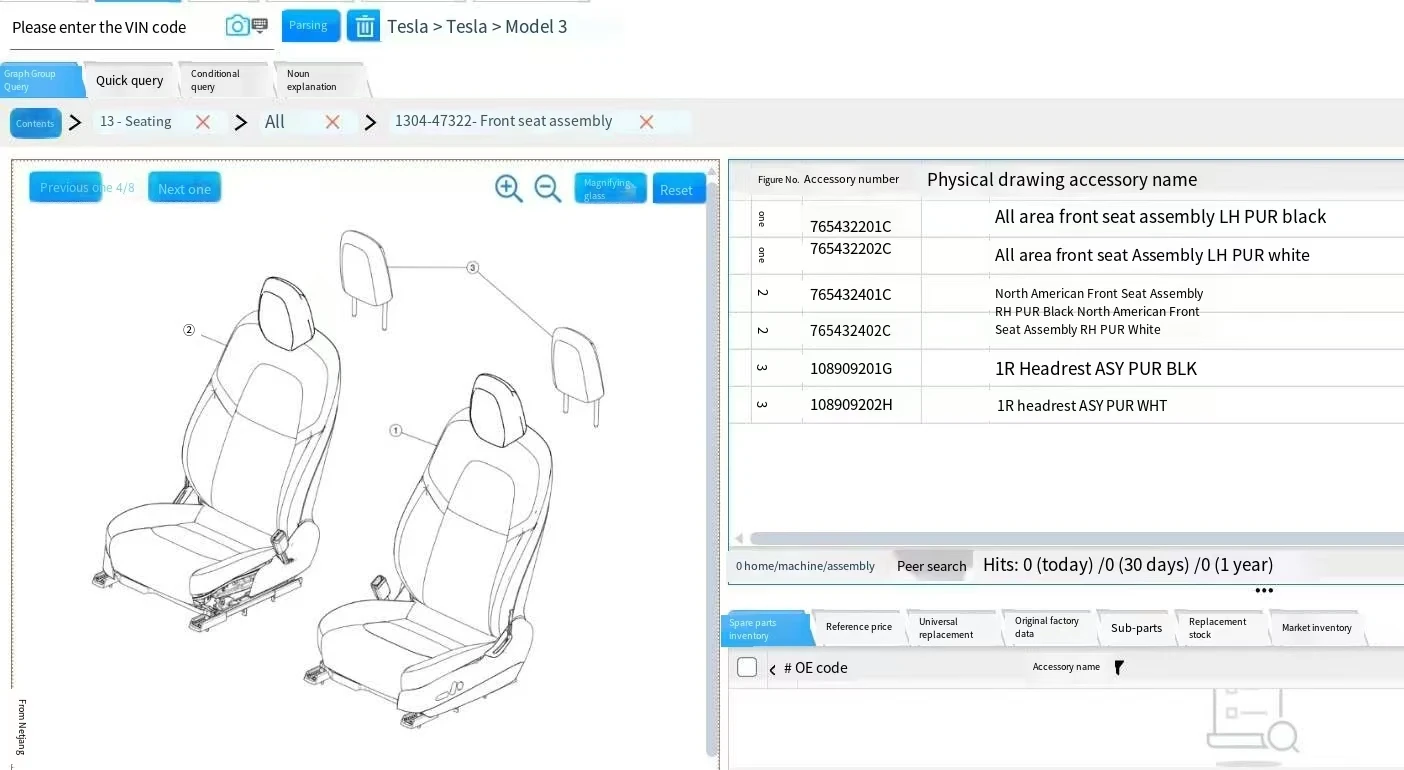Remove the '1304-47322- Front seat assembly' breadcrumb
The height and width of the screenshot is (770, 1404).
point(647,122)
